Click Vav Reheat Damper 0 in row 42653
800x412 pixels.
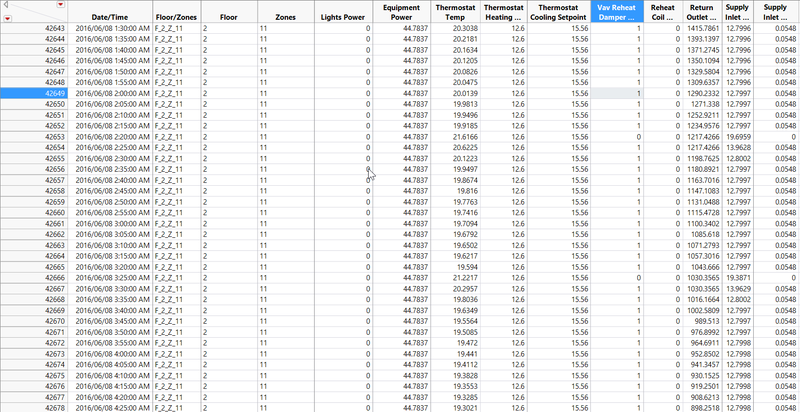pos(616,137)
